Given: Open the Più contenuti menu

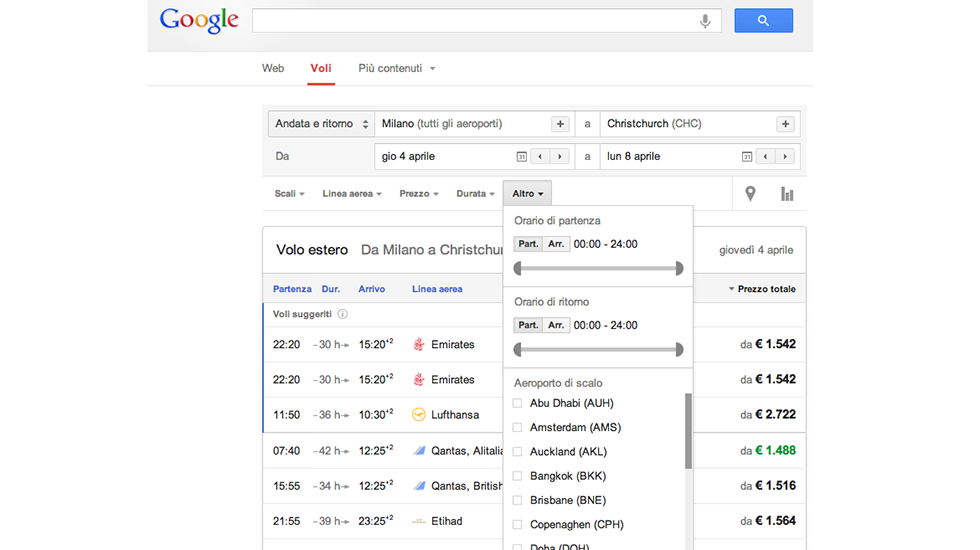Looking at the screenshot, I should [397, 69].
